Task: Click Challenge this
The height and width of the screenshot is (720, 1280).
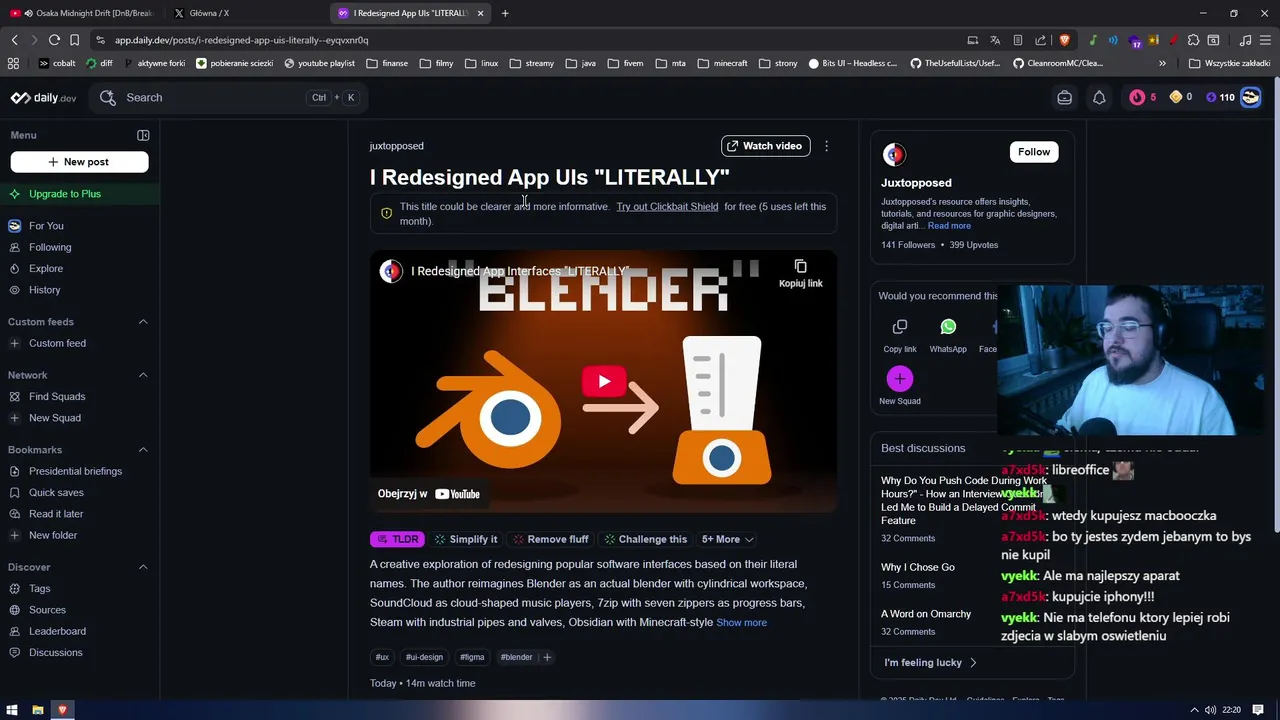Action: coord(645,539)
